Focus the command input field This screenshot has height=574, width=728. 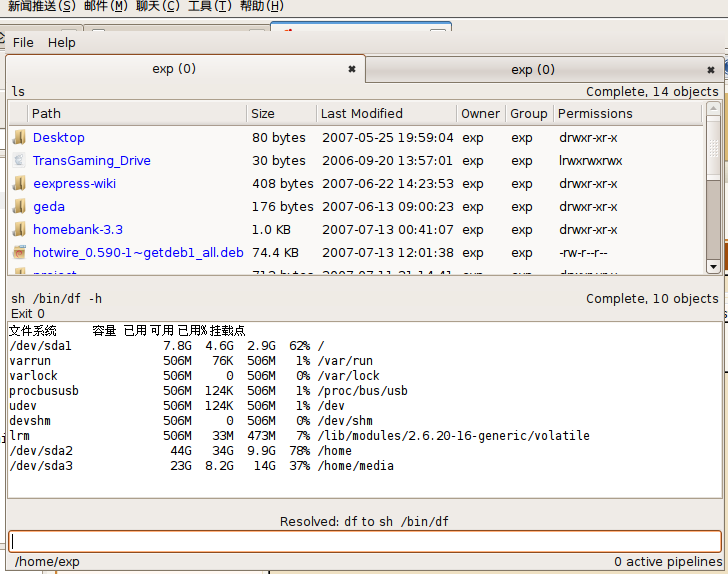(364, 541)
